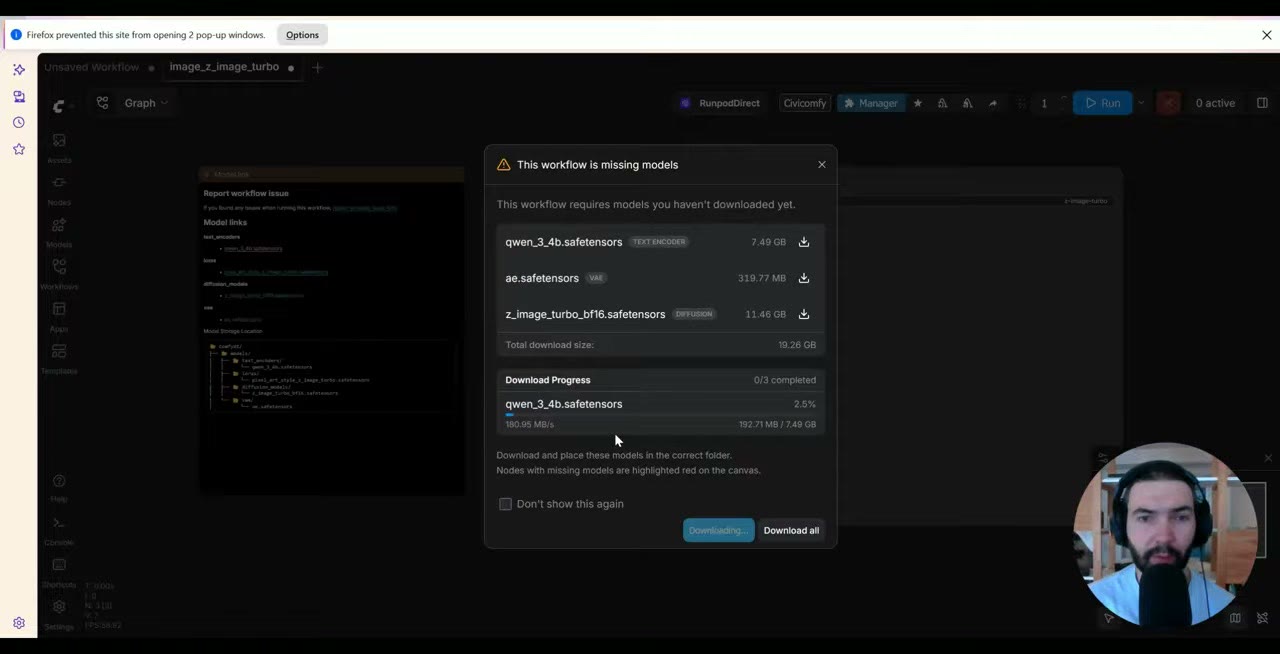
Task: Click the red cancel icon beside Run
Action: click(x=1168, y=103)
